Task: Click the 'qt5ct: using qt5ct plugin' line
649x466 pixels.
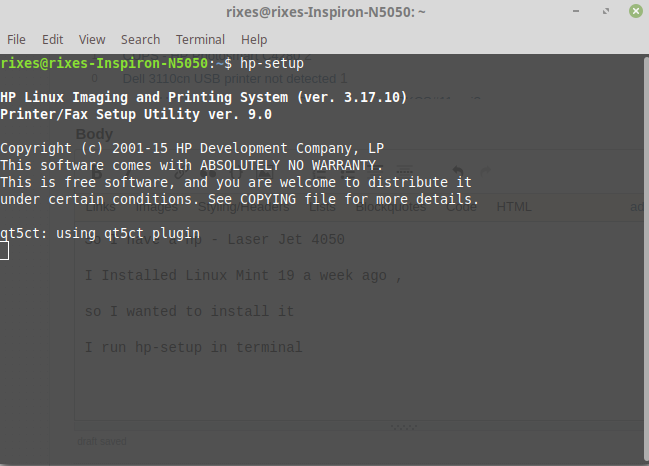Action: point(100,233)
